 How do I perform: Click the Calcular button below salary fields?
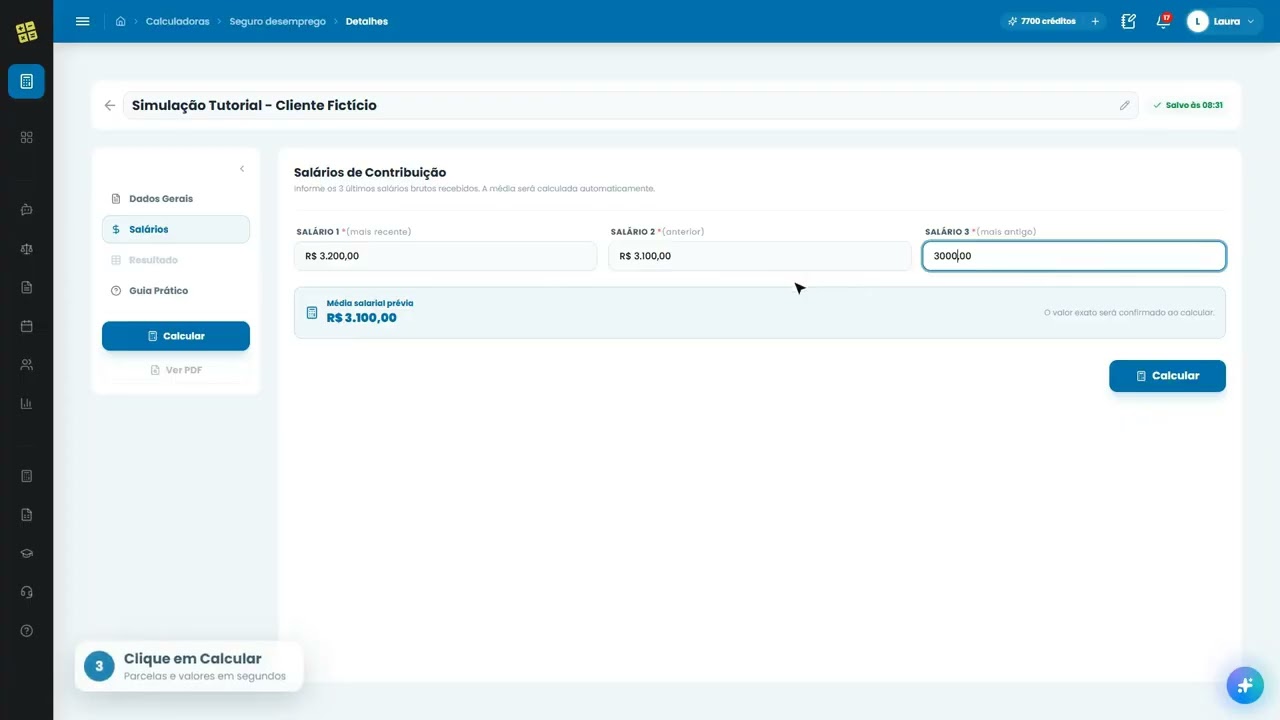pyautogui.click(x=1167, y=376)
